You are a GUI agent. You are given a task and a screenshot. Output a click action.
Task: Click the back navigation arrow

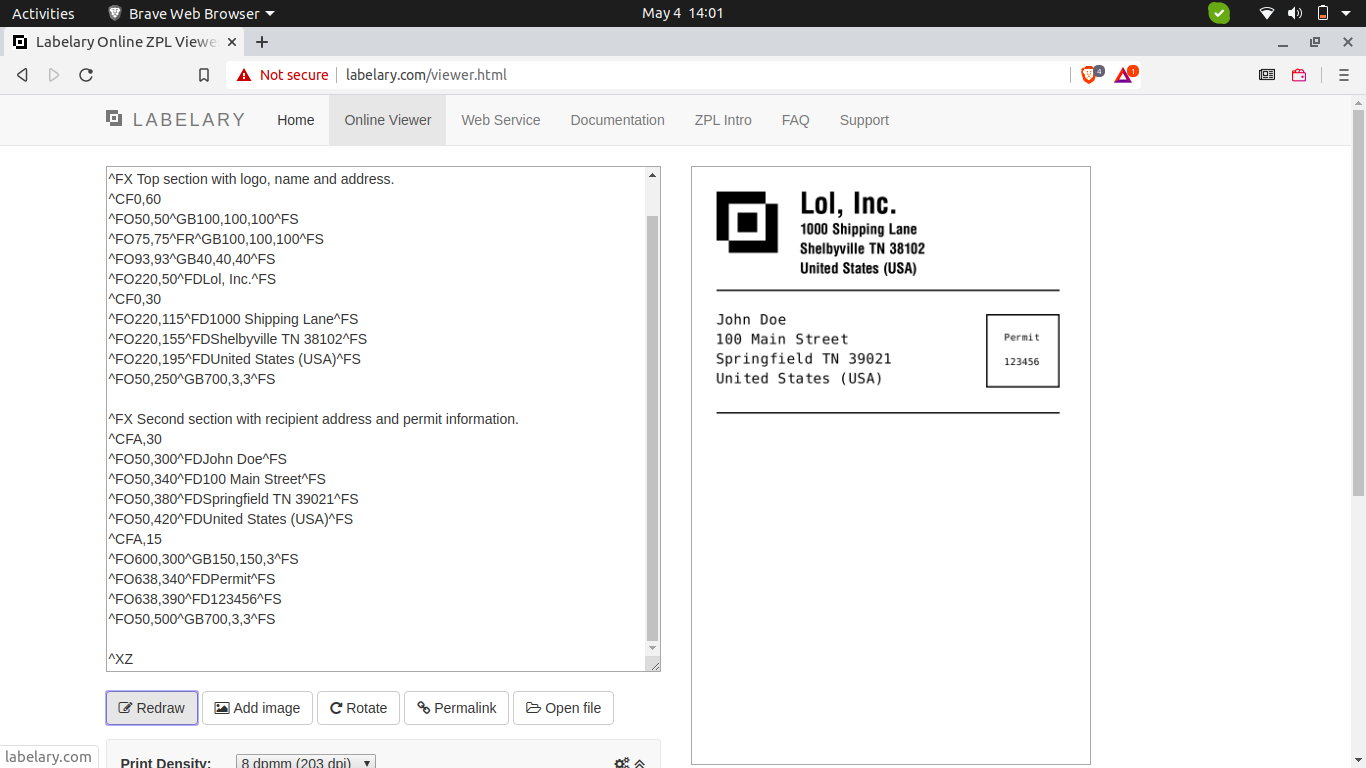pyautogui.click(x=22, y=74)
